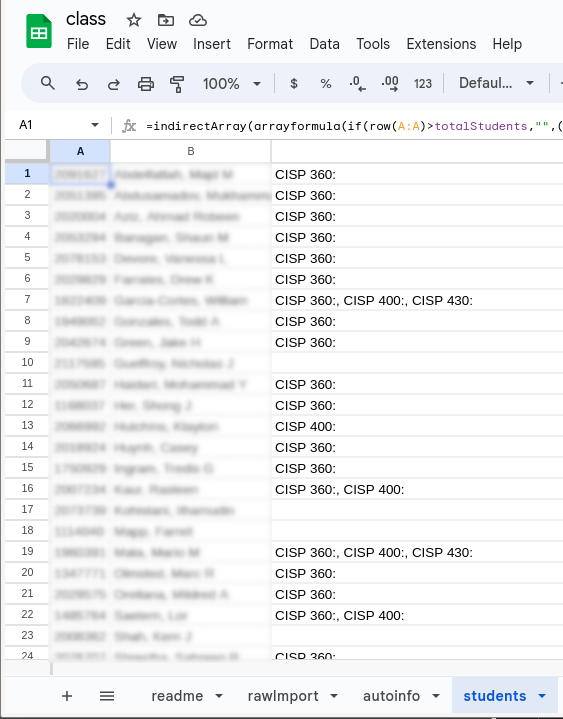Screen dimensions: 563x719
Task: Click the select-all corner box
Action: pos(26,151)
